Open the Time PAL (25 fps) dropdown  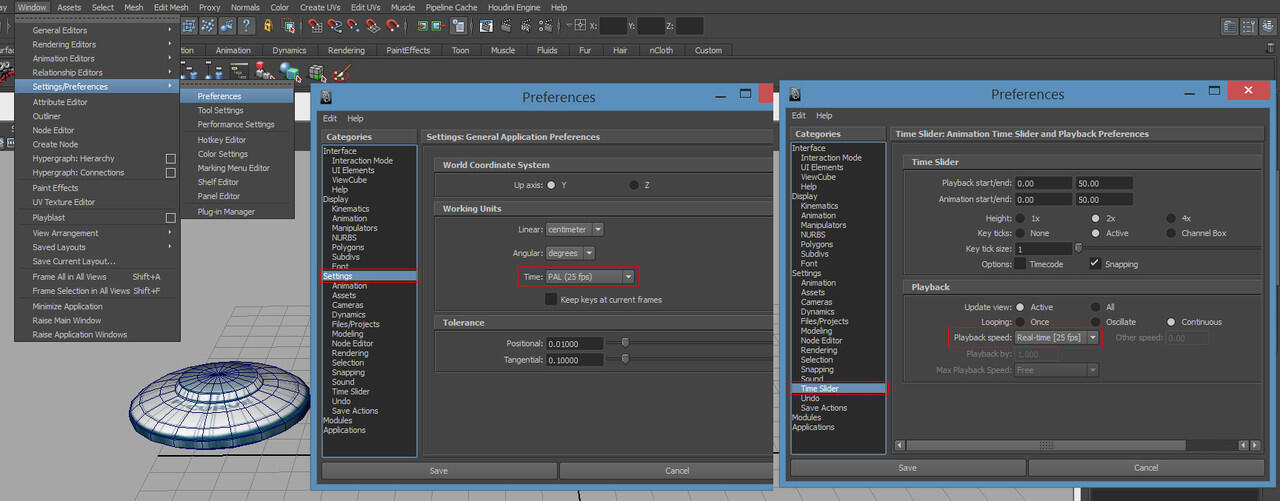click(590, 276)
